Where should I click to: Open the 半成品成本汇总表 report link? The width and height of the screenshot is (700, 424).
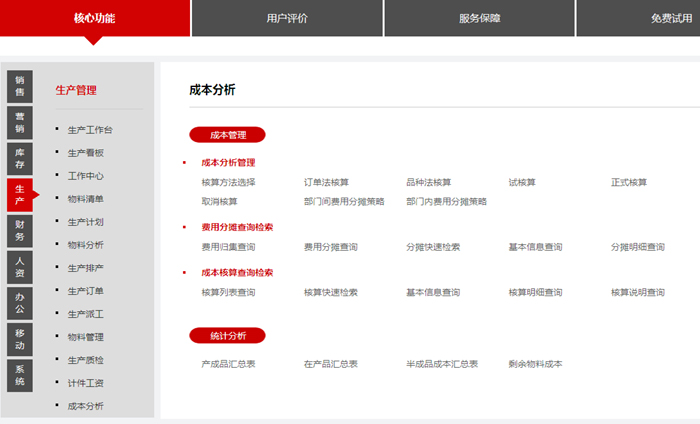442,364
